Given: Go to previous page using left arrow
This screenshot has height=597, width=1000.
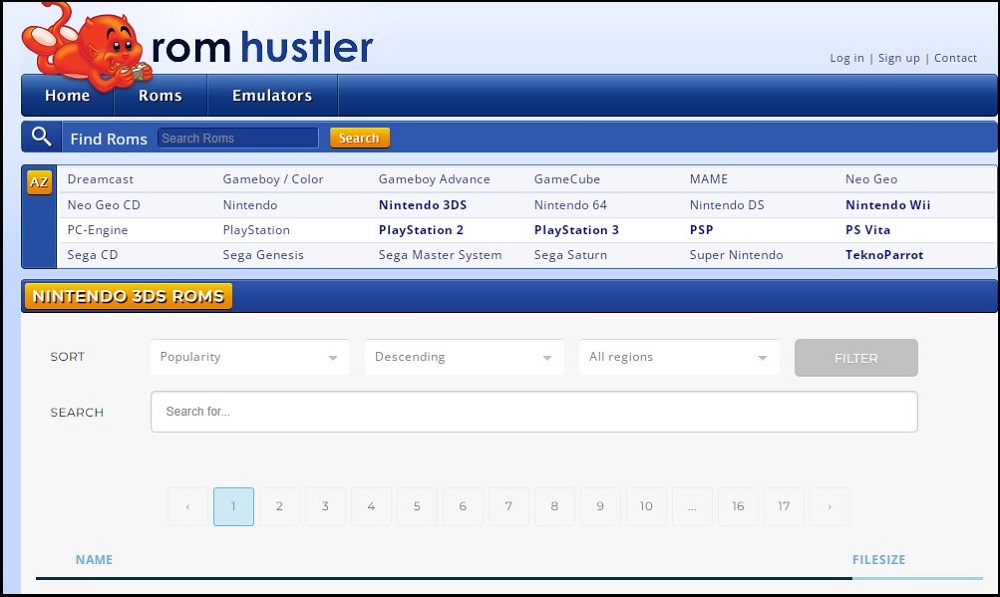Looking at the screenshot, I should (x=188, y=507).
